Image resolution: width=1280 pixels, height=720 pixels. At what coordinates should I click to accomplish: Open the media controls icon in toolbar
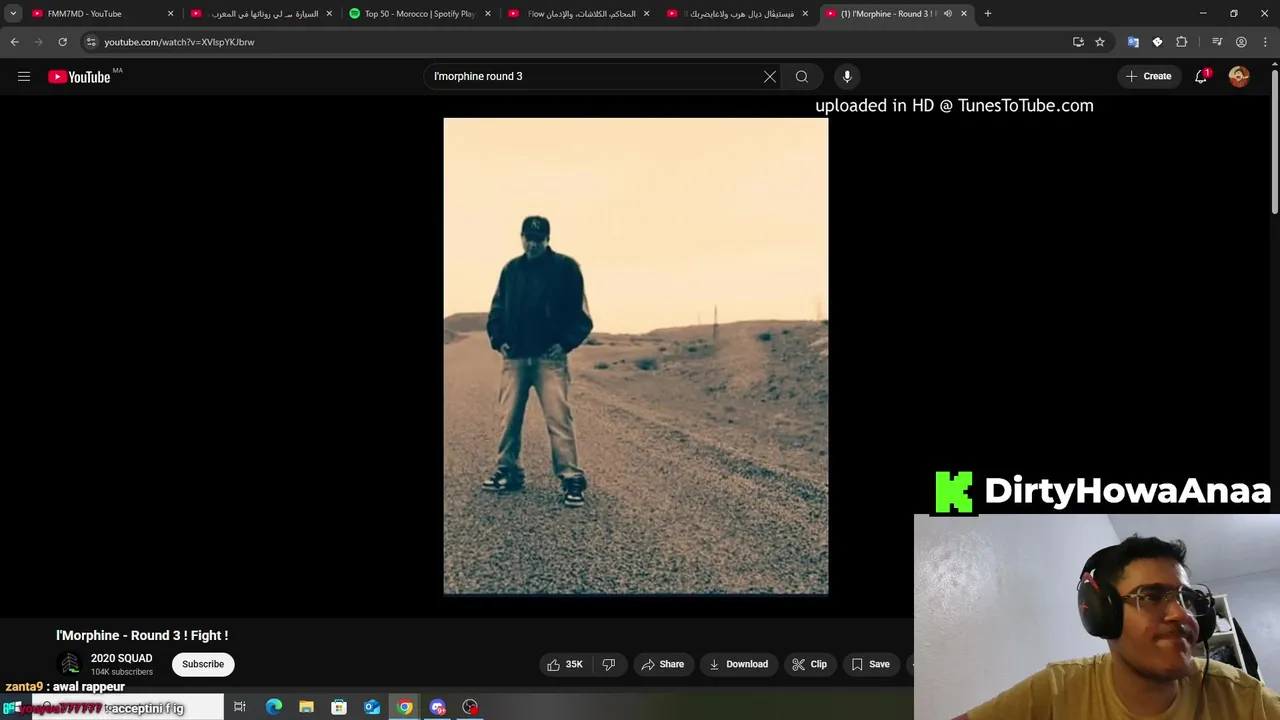click(x=1217, y=42)
